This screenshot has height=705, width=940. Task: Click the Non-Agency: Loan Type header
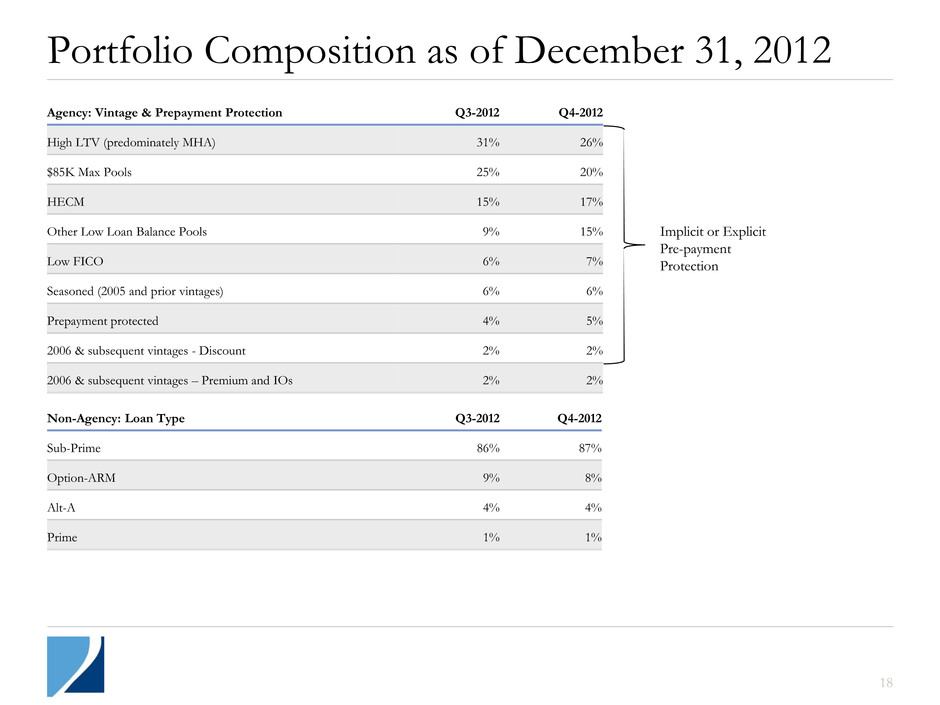(115, 419)
